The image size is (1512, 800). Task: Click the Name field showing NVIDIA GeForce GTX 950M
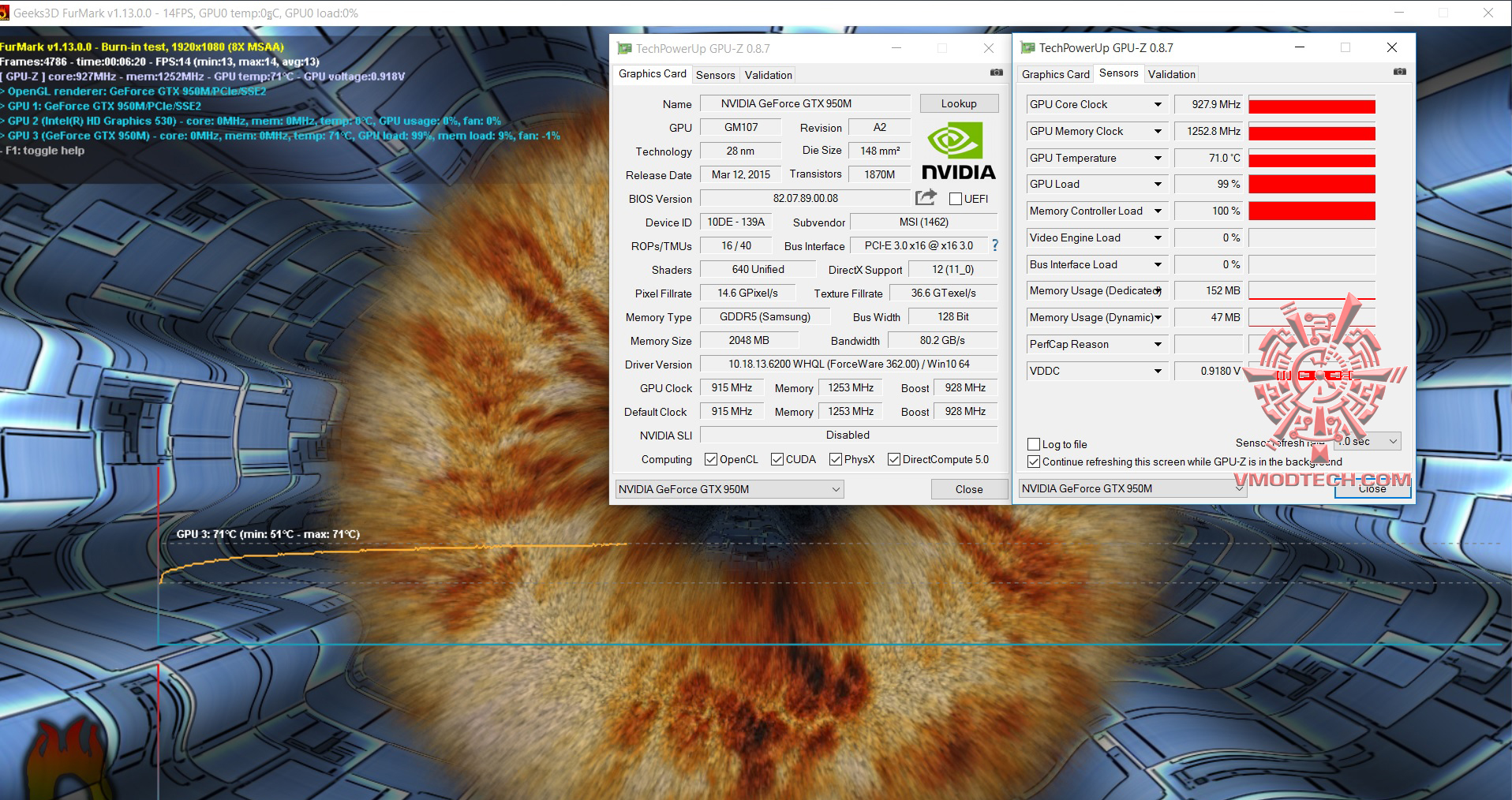806,103
